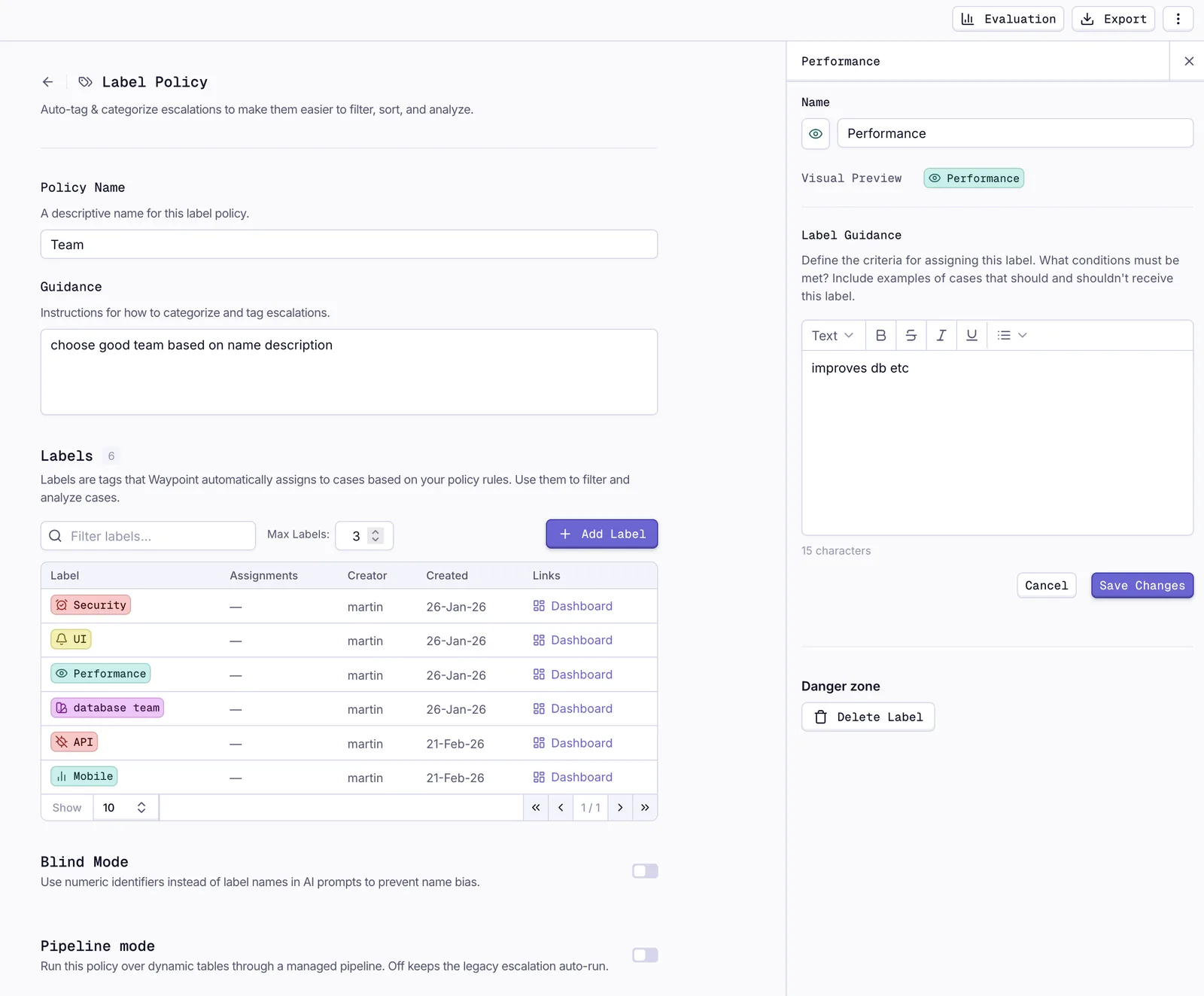Apply italic formatting in the editor

941,336
